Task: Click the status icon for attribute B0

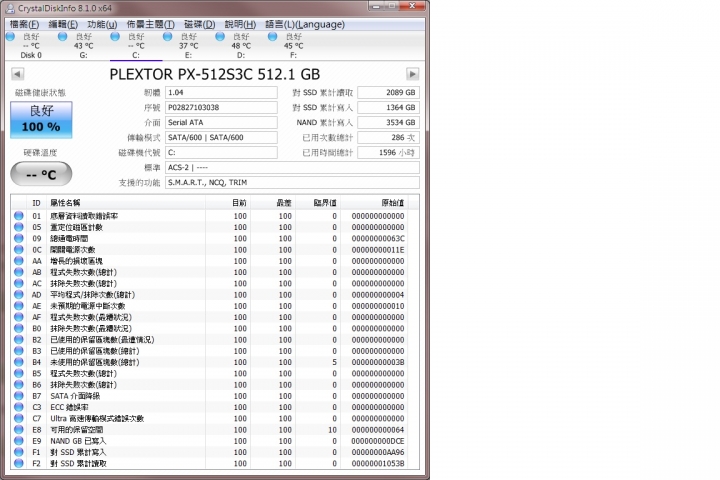Action: pos(19,328)
